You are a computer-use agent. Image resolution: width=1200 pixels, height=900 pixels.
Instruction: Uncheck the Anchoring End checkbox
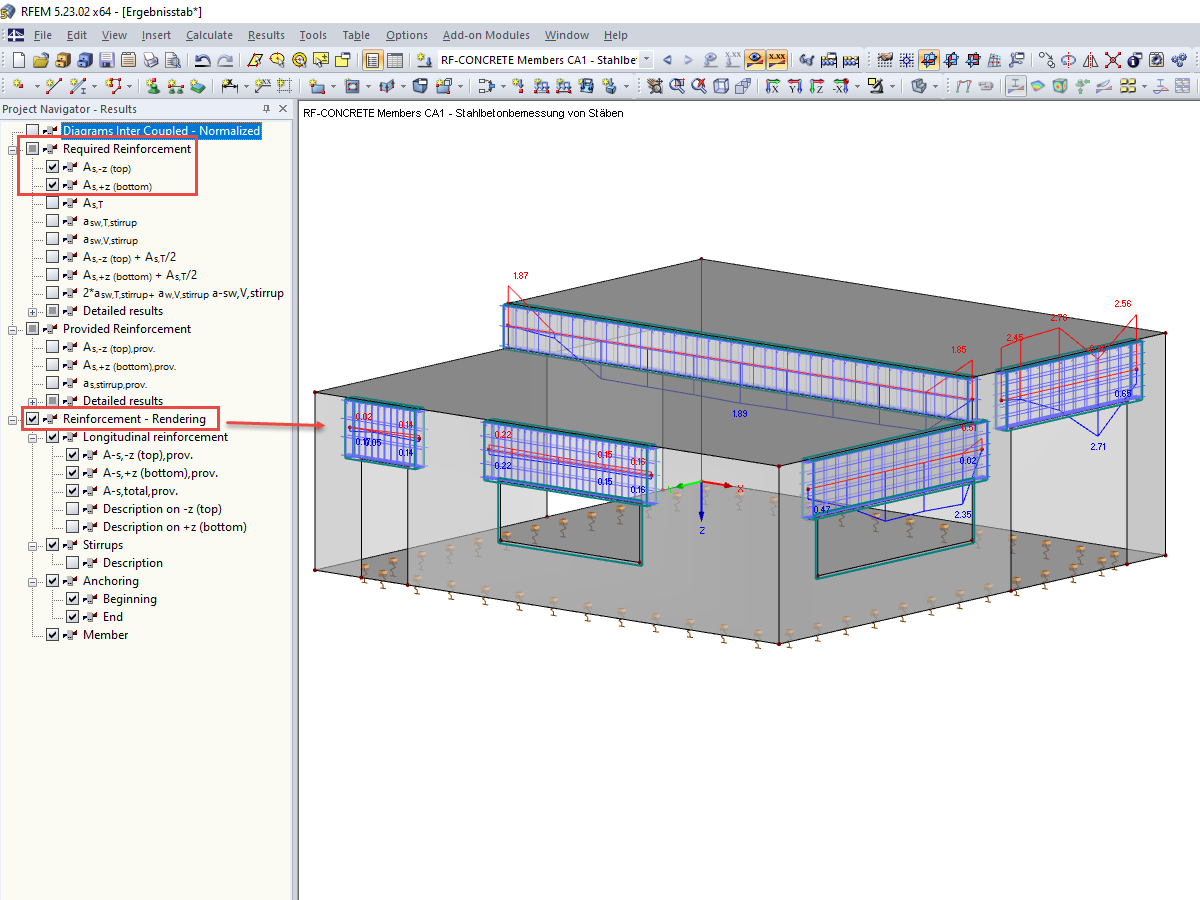click(73, 617)
